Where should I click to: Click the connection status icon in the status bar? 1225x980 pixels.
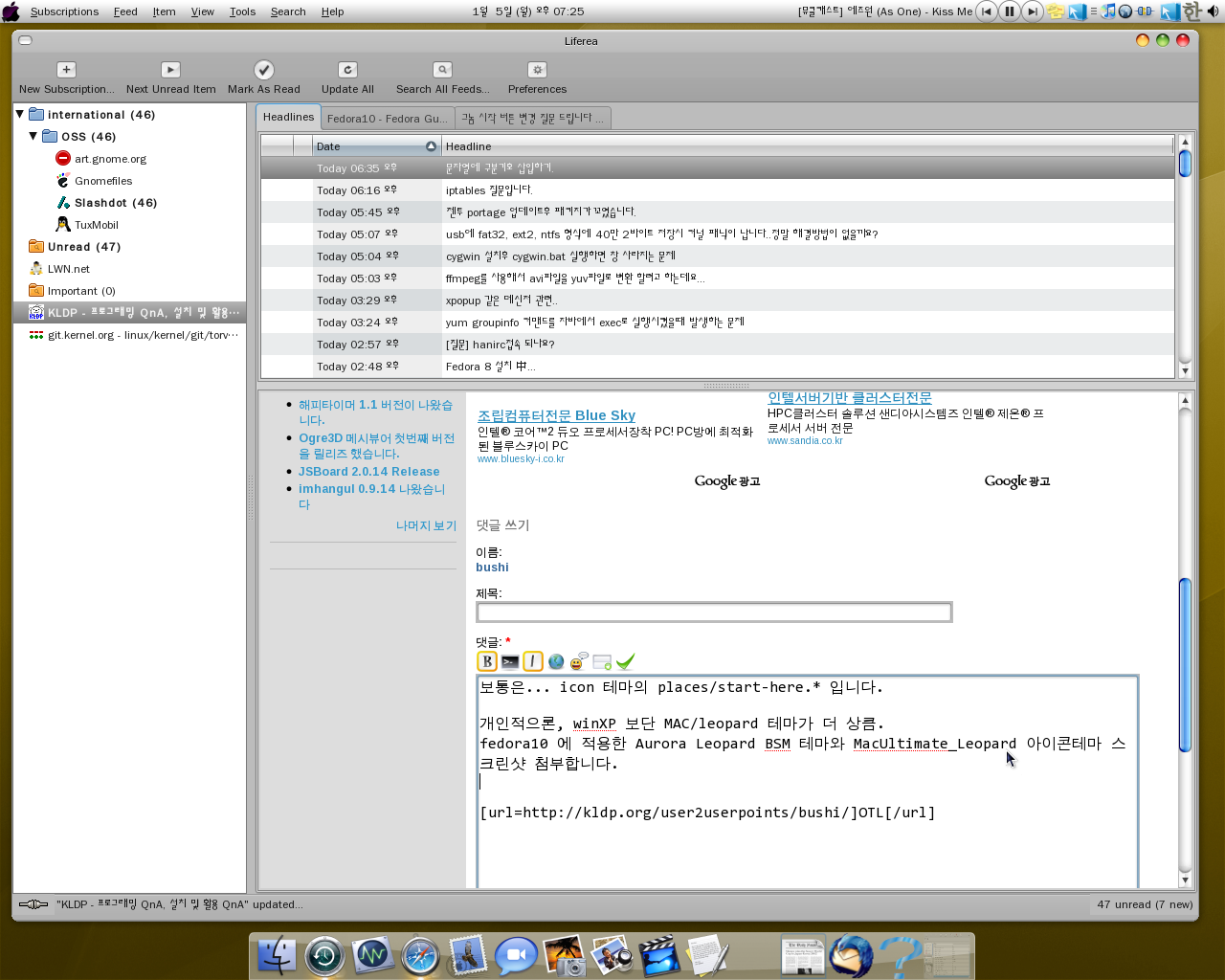[x=33, y=904]
